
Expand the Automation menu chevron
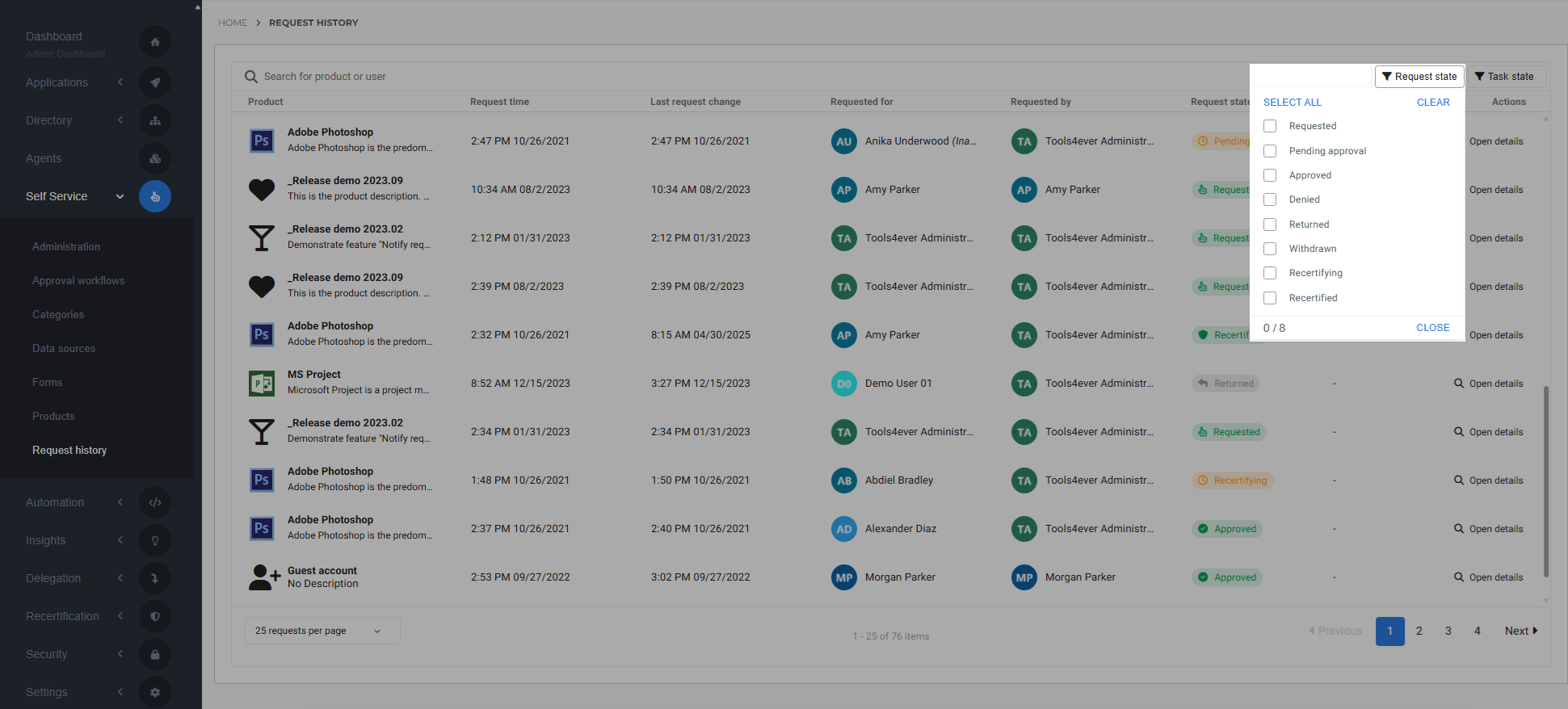tap(120, 502)
